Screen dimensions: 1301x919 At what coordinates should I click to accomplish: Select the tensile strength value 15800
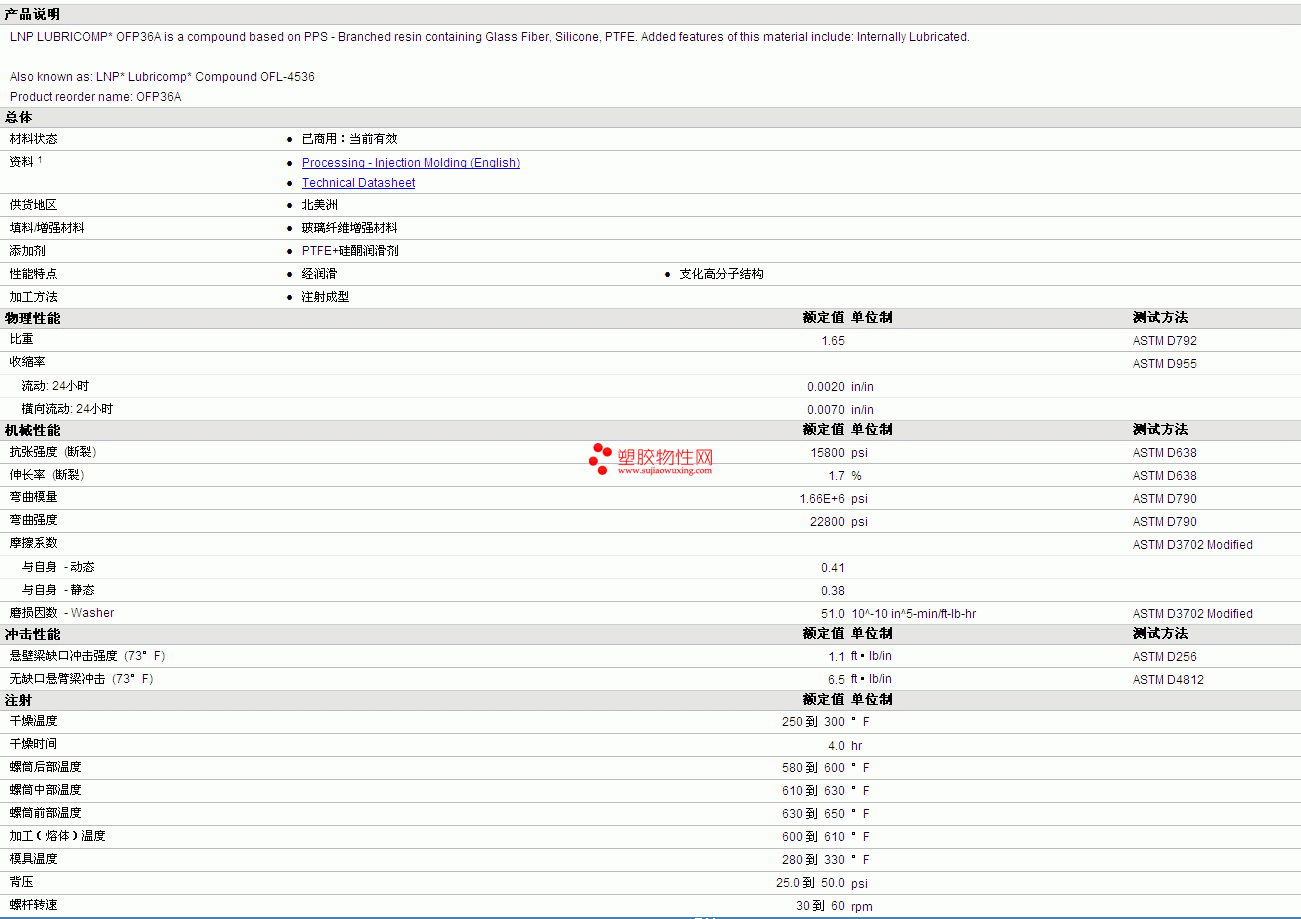[828, 453]
